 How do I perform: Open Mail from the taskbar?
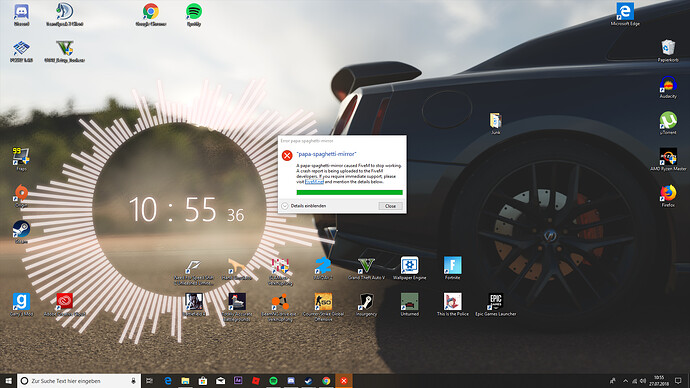pos(220,381)
